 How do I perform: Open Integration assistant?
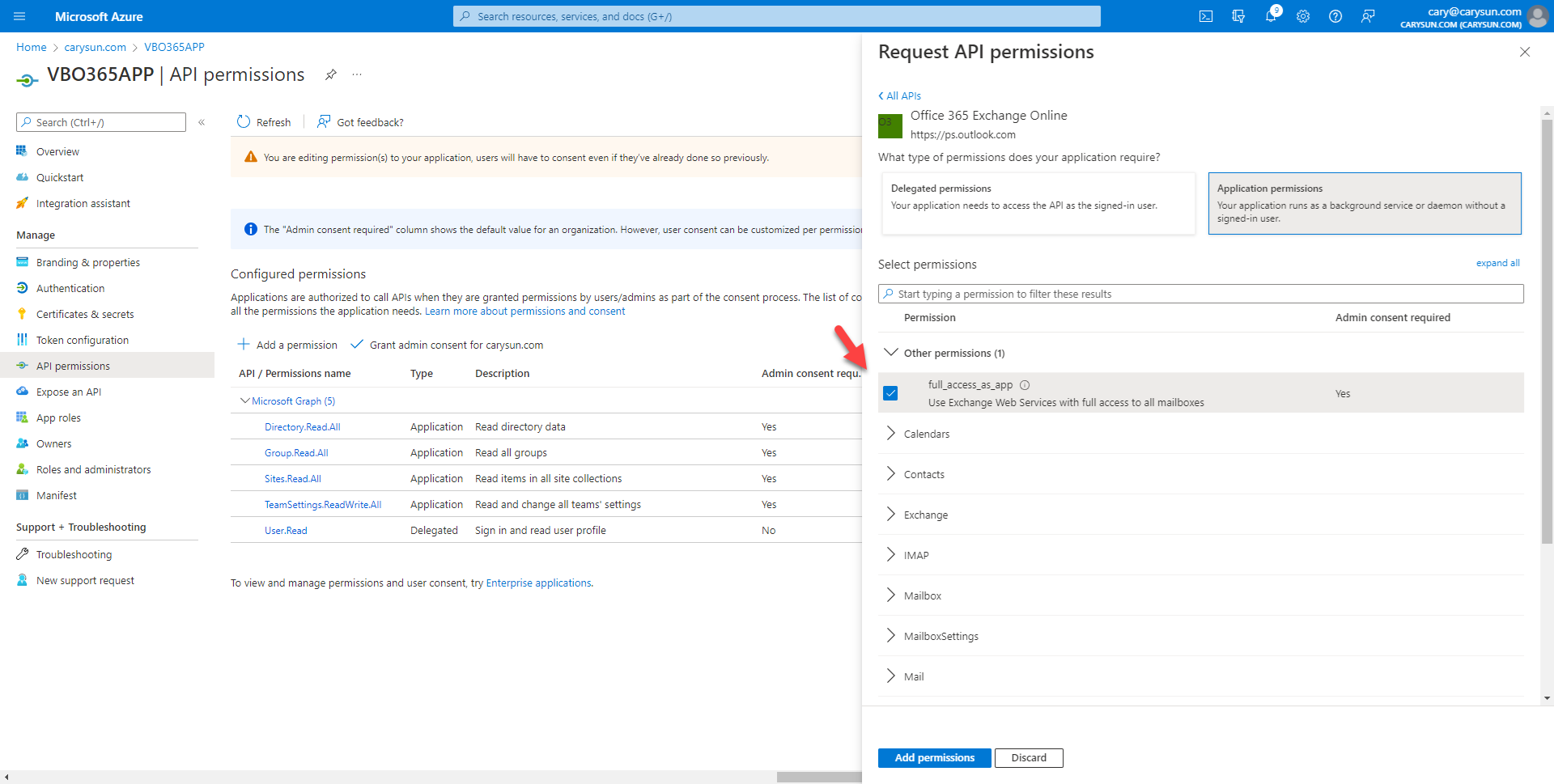pyautogui.click(x=83, y=203)
